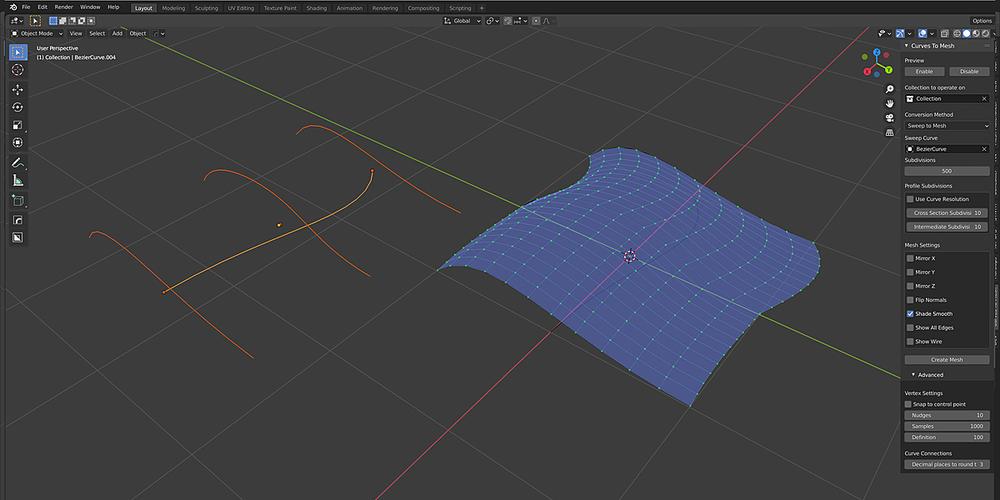
Task: Select material preview shading
Action: (976, 33)
